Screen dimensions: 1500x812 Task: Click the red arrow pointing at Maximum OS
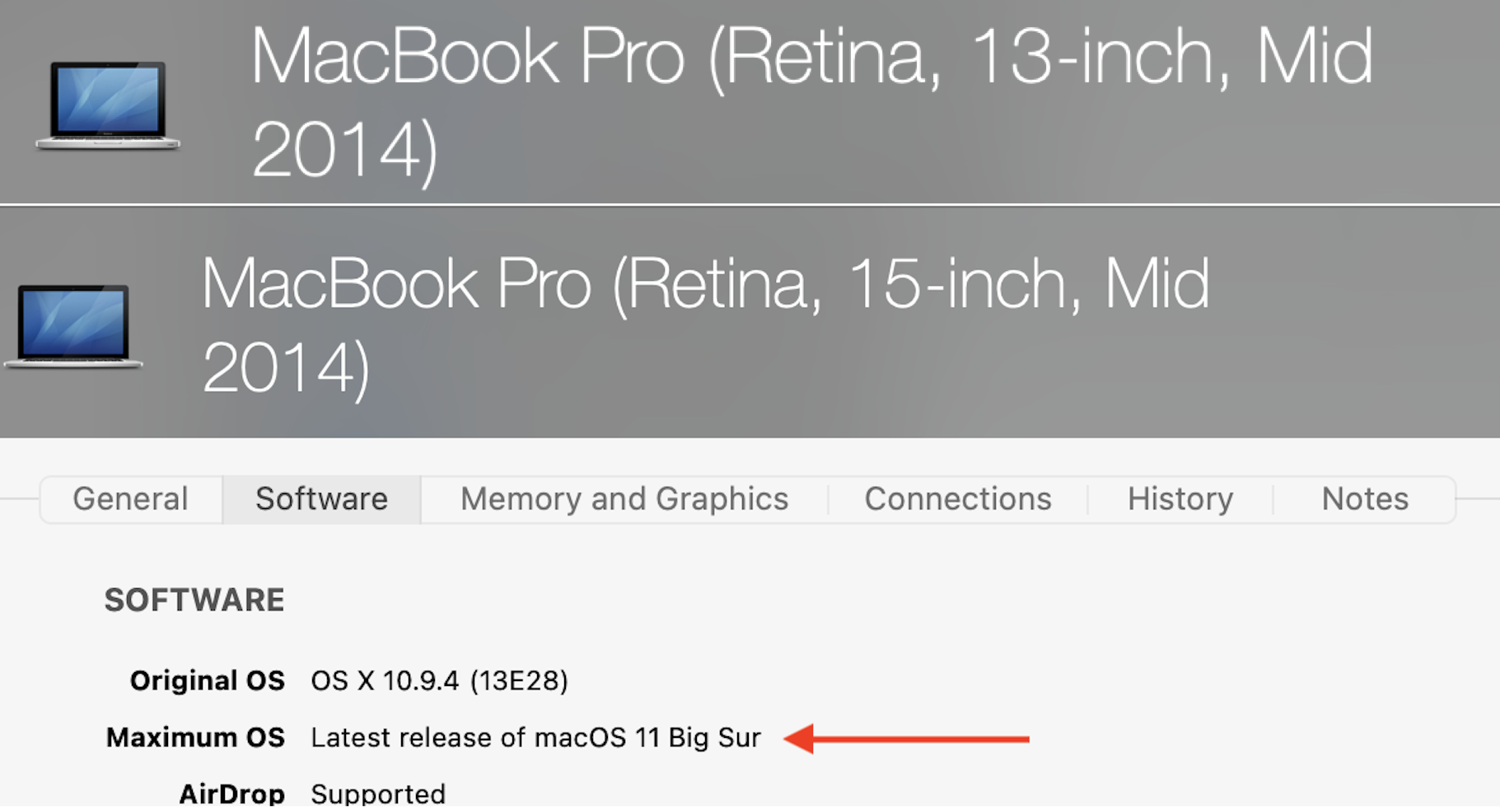pyautogui.click(x=906, y=738)
